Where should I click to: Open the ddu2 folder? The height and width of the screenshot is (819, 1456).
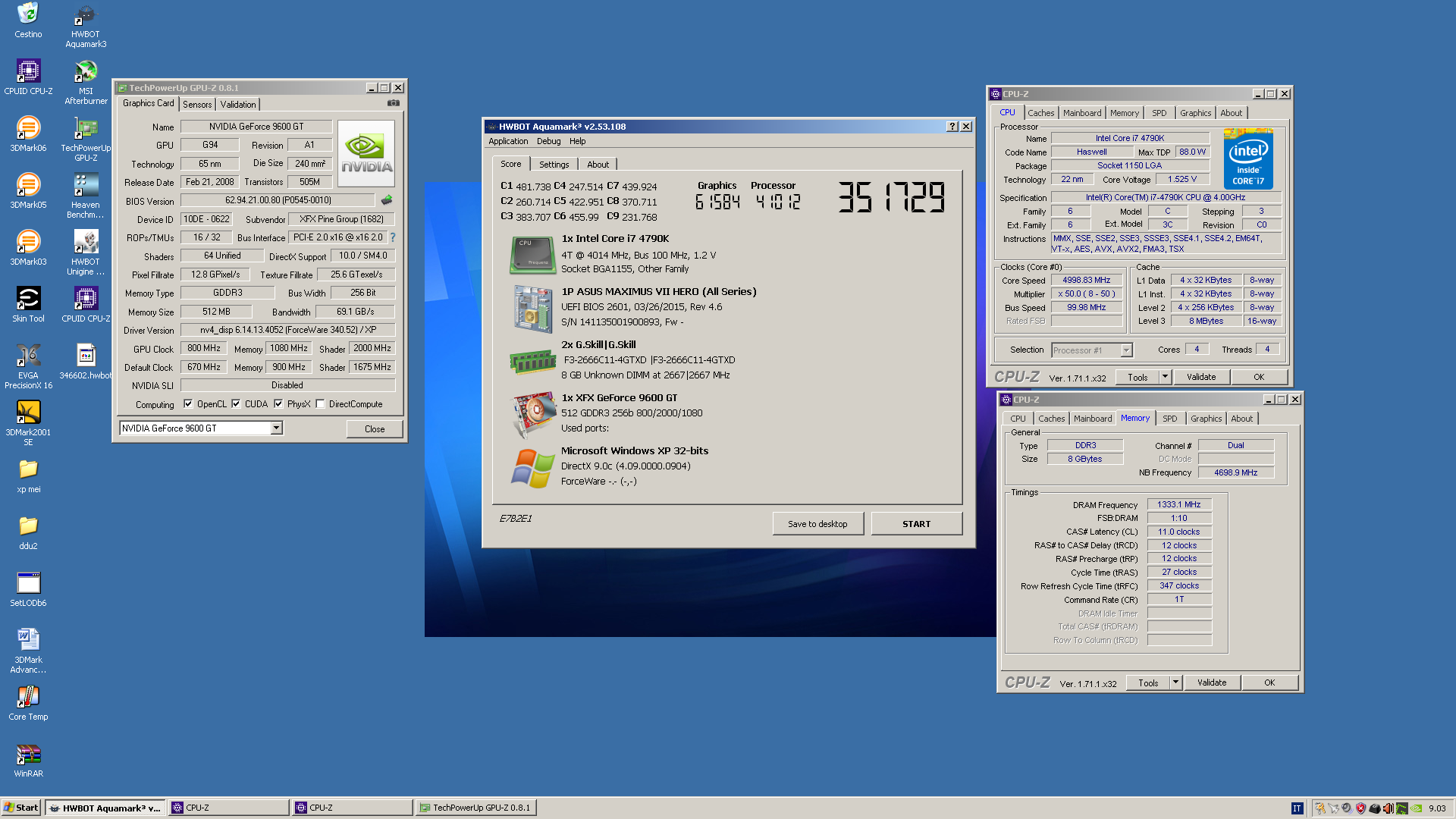28,532
